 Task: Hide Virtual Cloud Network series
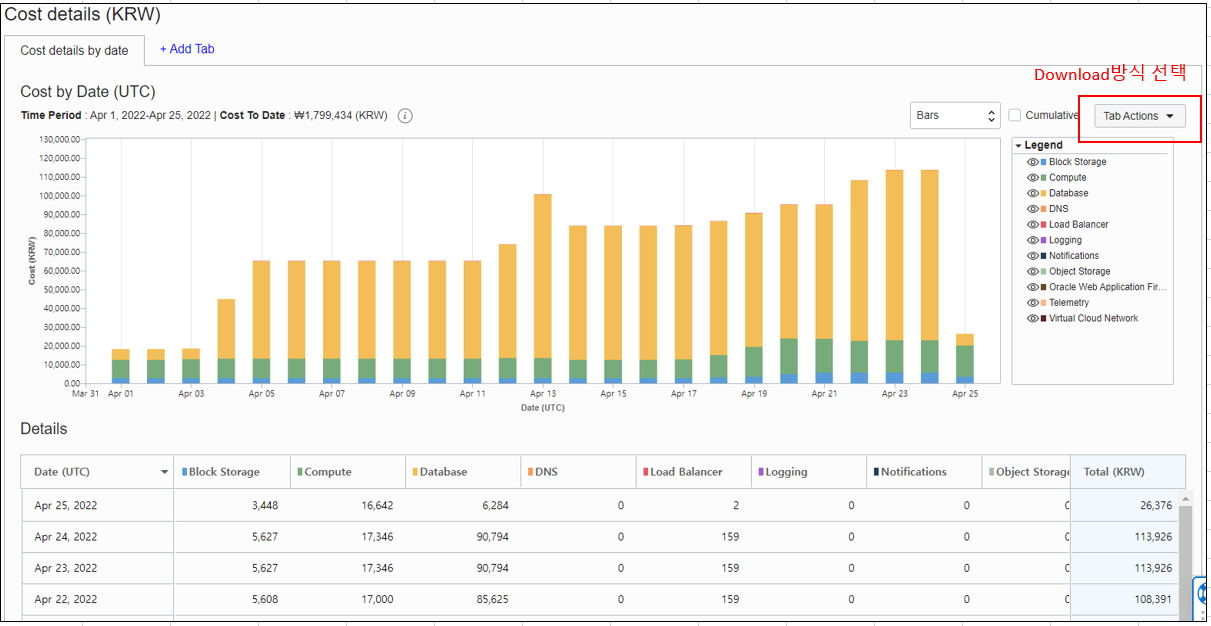click(x=1033, y=318)
